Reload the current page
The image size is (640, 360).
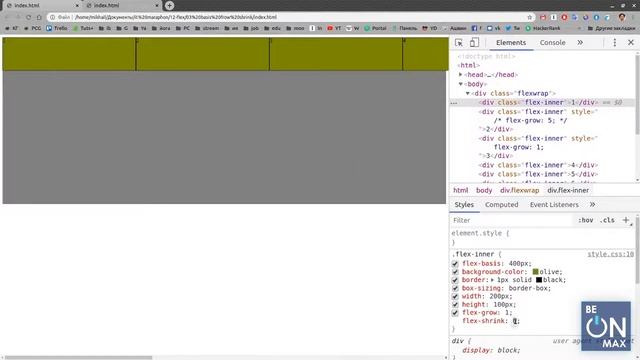pos(28,17)
